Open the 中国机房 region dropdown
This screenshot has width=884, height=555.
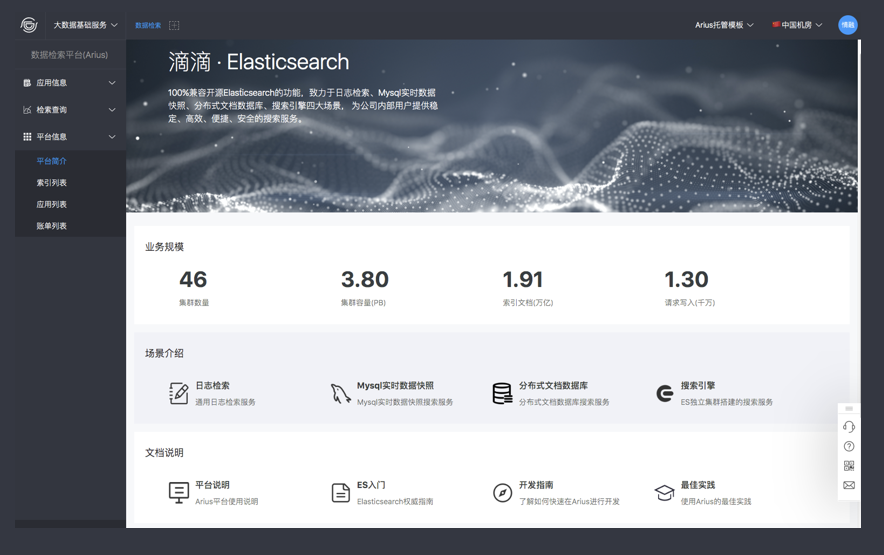[797, 25]
